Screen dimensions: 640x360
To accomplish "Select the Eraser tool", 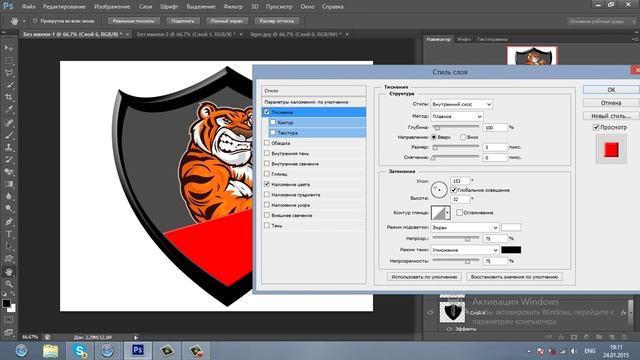I will click(9, 172).
